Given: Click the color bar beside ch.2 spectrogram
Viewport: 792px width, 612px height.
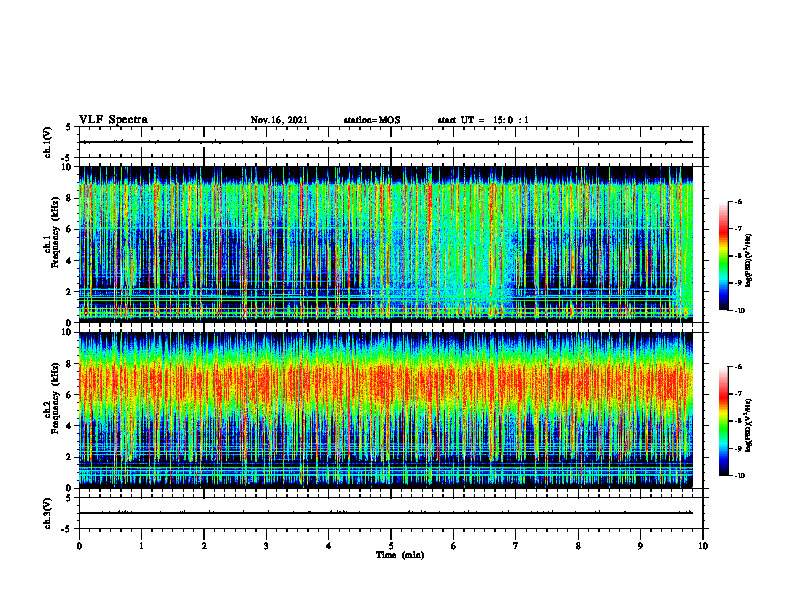Looking at the screenshot, I should [x=724, y=421].
